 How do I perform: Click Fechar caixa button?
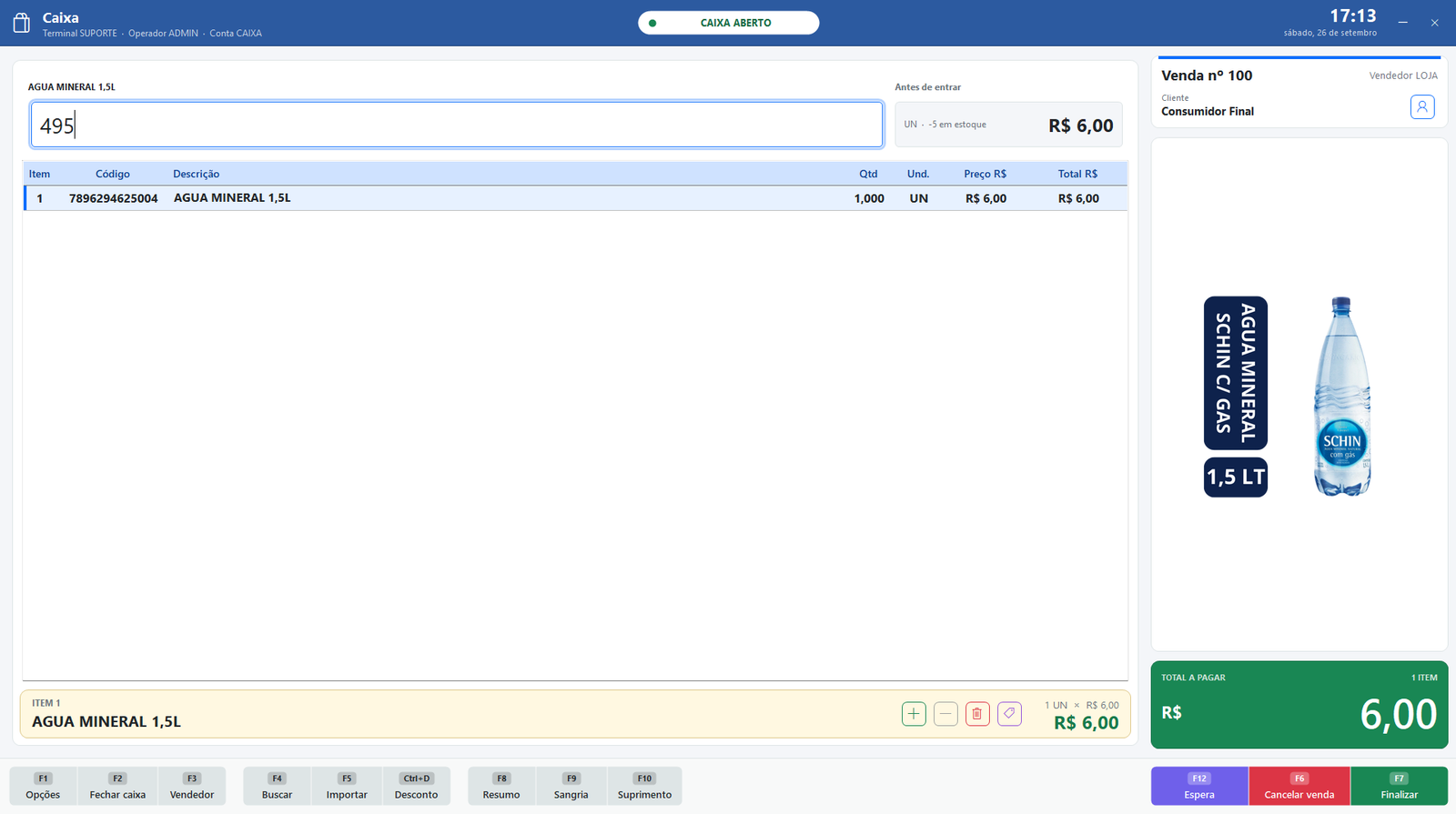117,786
